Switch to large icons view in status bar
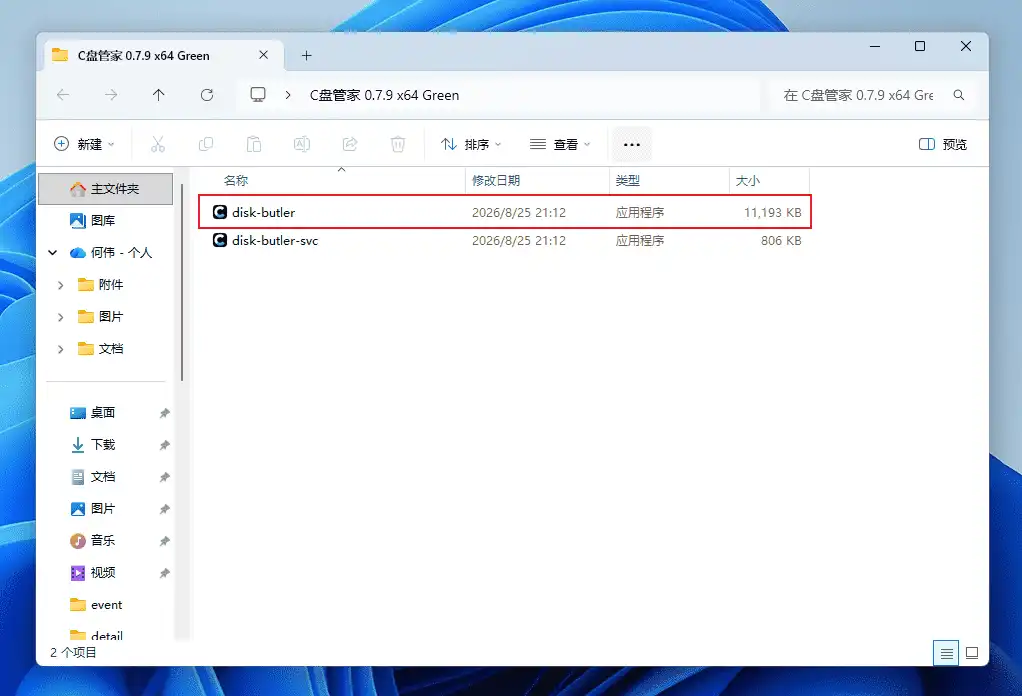Viewport: 1022px width, 696px height. click(972, 653)
